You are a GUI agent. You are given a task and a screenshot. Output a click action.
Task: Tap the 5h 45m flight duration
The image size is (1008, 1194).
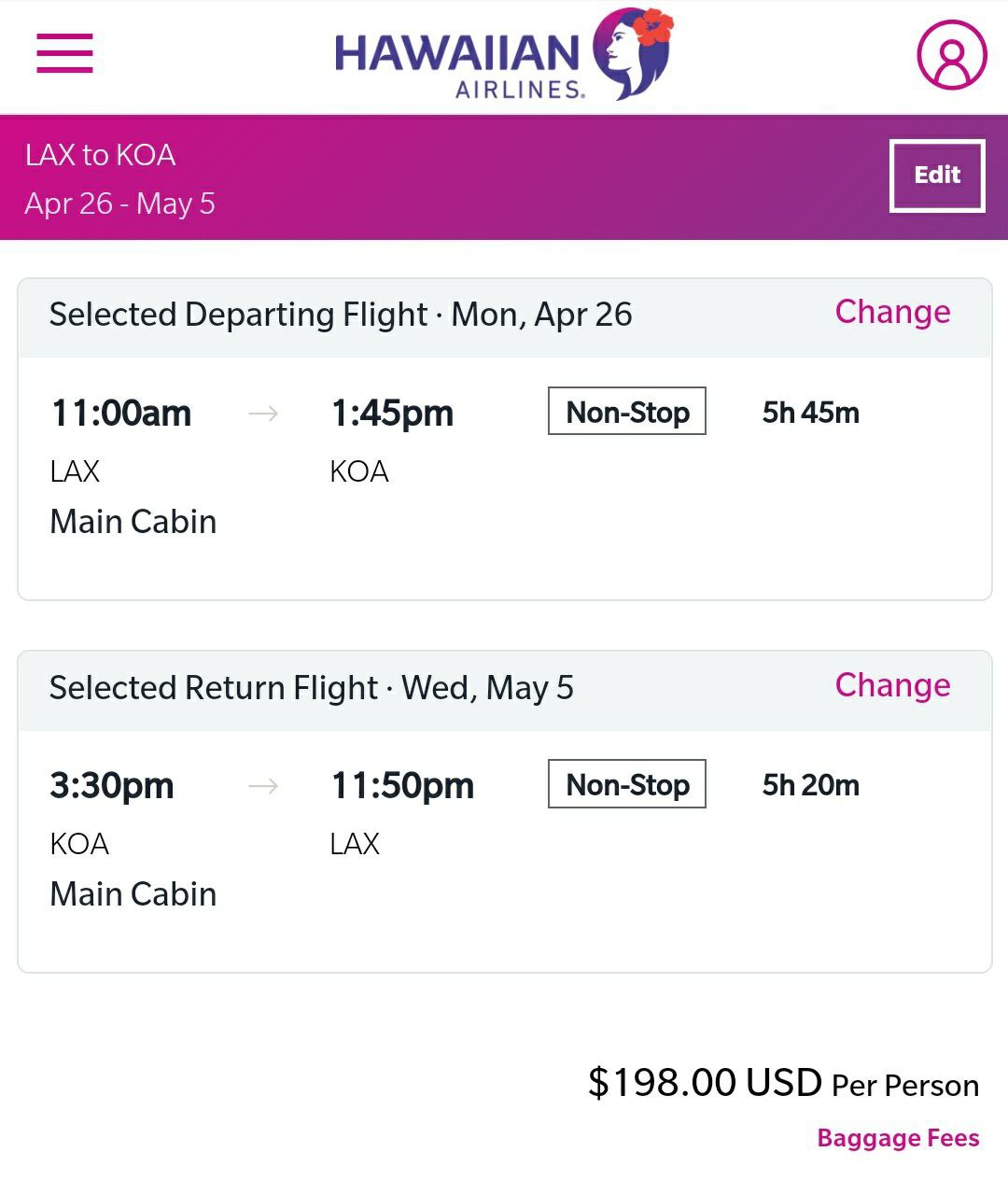click(x=810, y=413)
